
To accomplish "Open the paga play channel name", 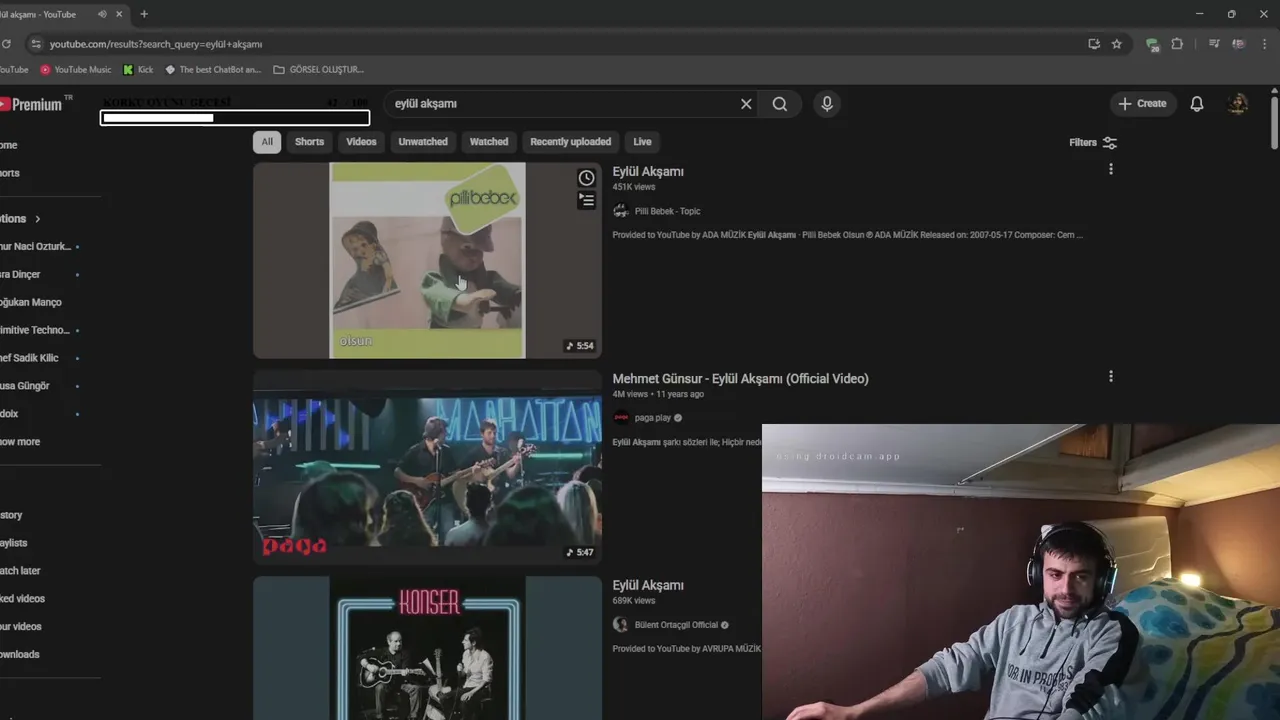I will coord(653,418).
